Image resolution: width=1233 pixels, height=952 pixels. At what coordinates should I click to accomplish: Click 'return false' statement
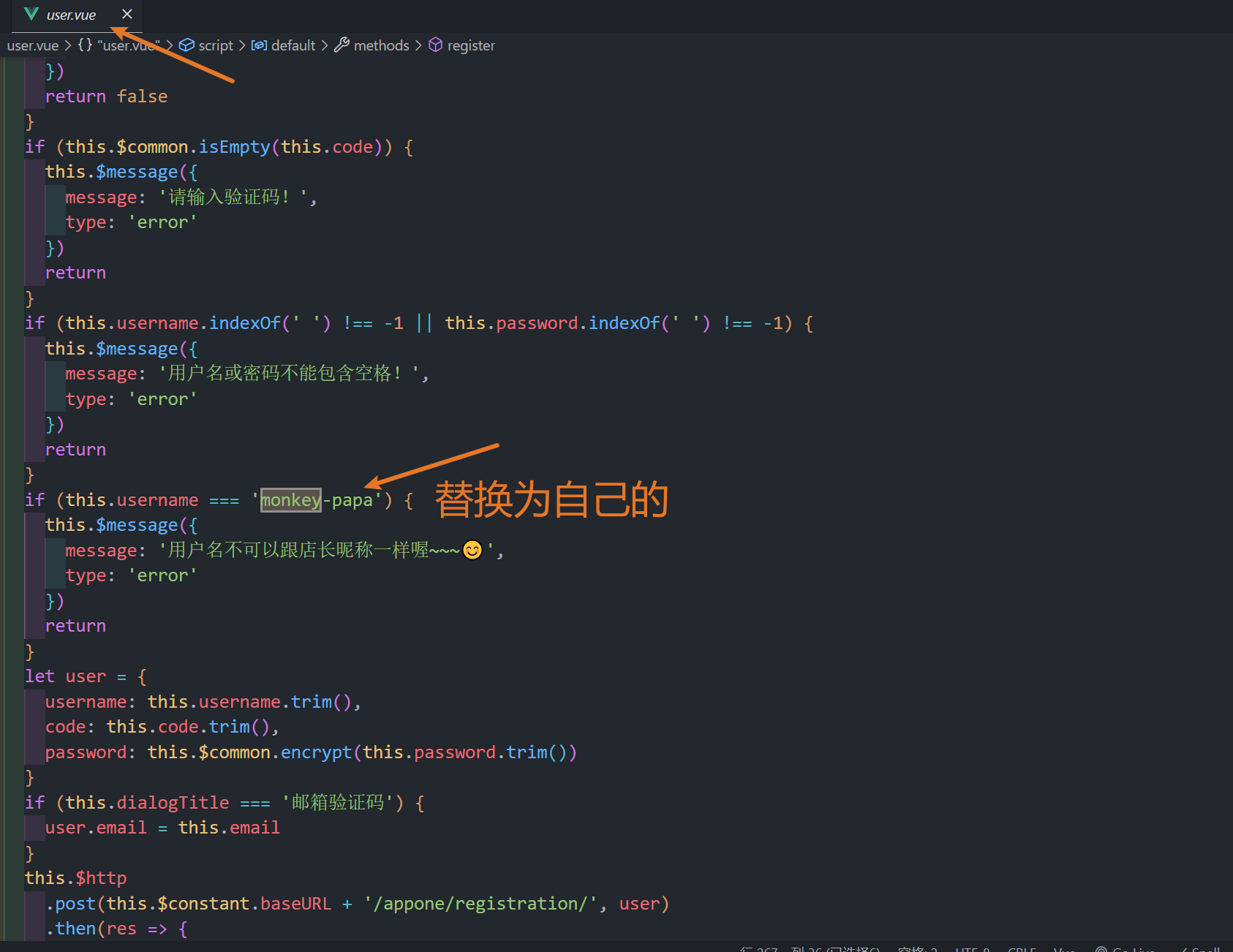(x=106, y=97)
